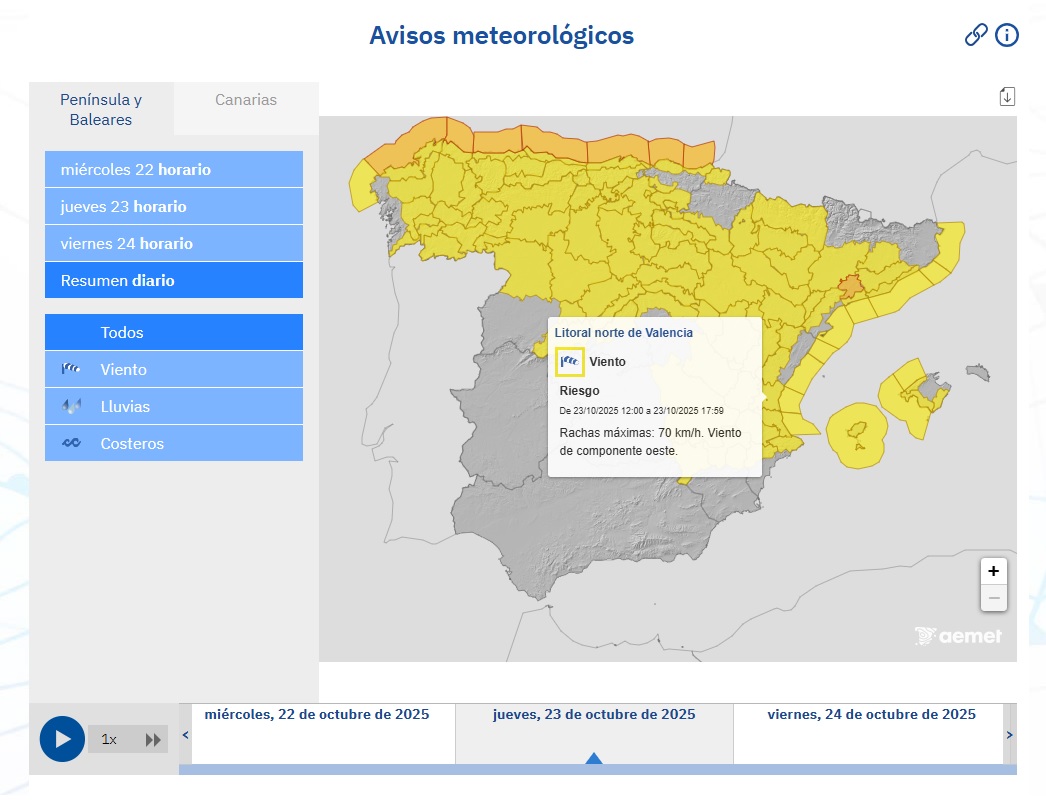Viewport: 1046px width, 804px height.
Task: Open the Península y Baleares tab
Action: click(x=100, y=110)
